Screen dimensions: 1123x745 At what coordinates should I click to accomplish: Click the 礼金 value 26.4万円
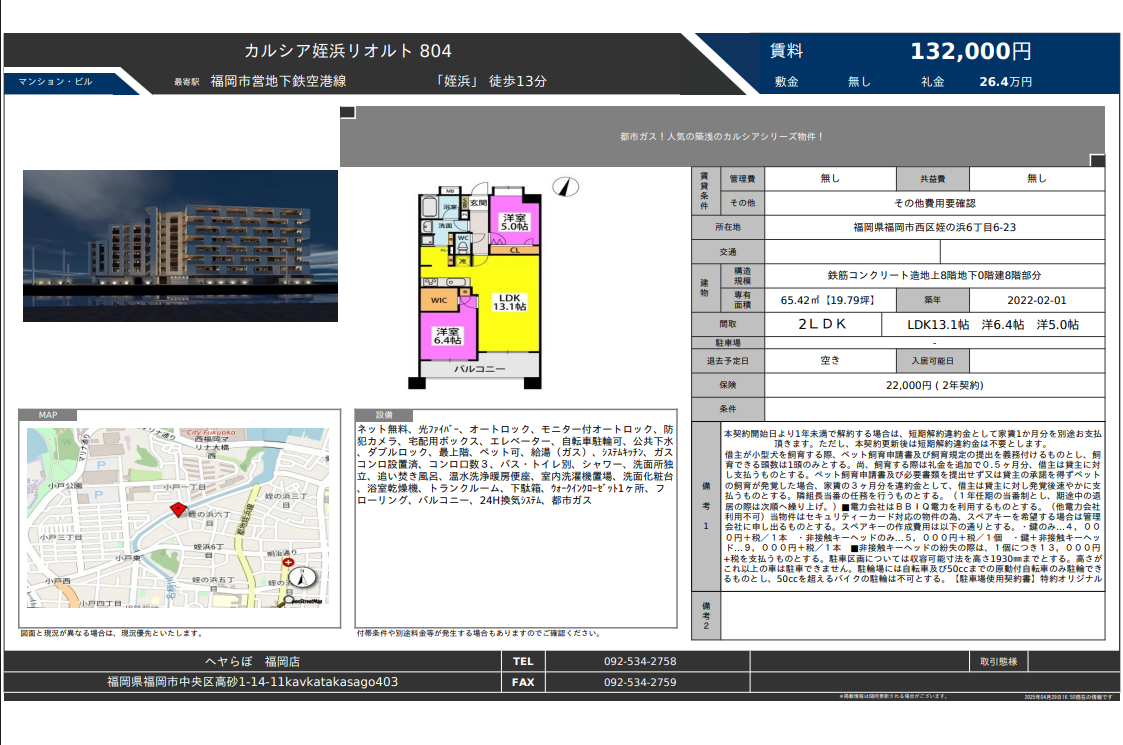click(1006, 82)
